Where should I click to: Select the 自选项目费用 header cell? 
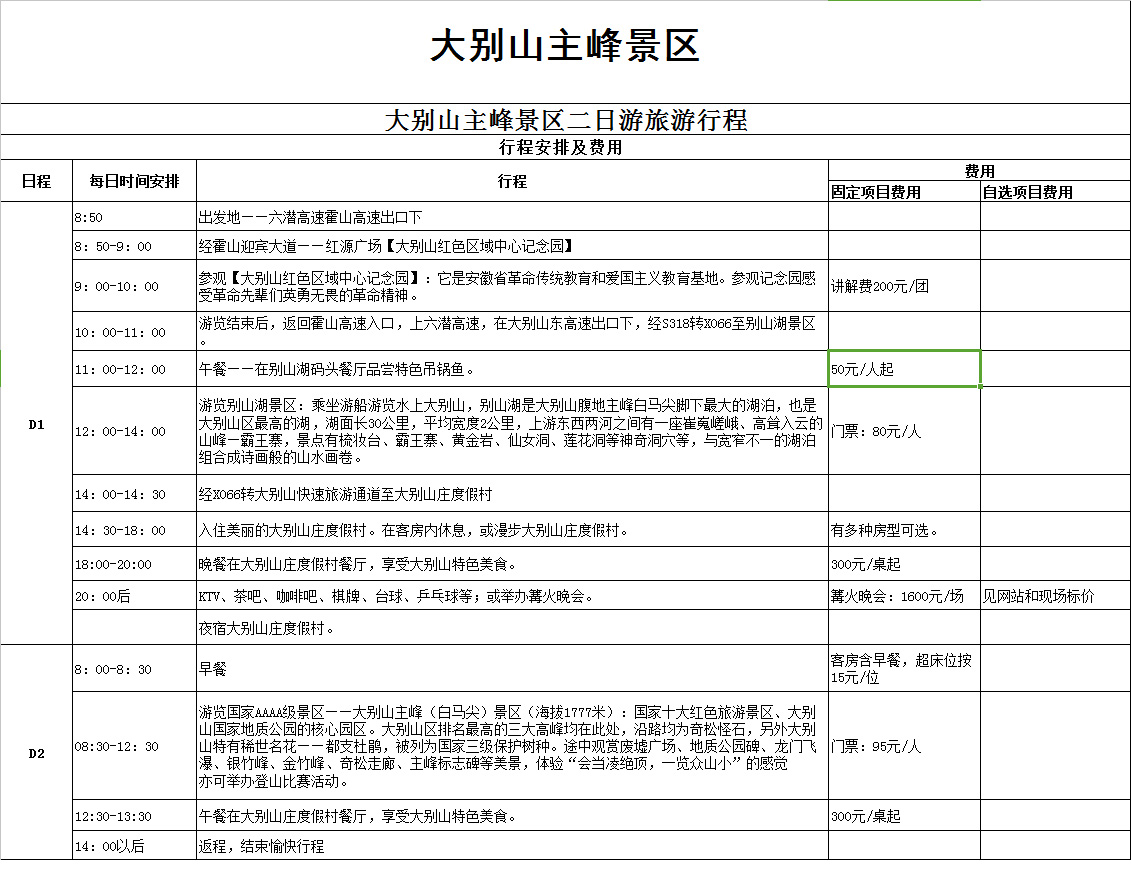tap(1055, 192)
